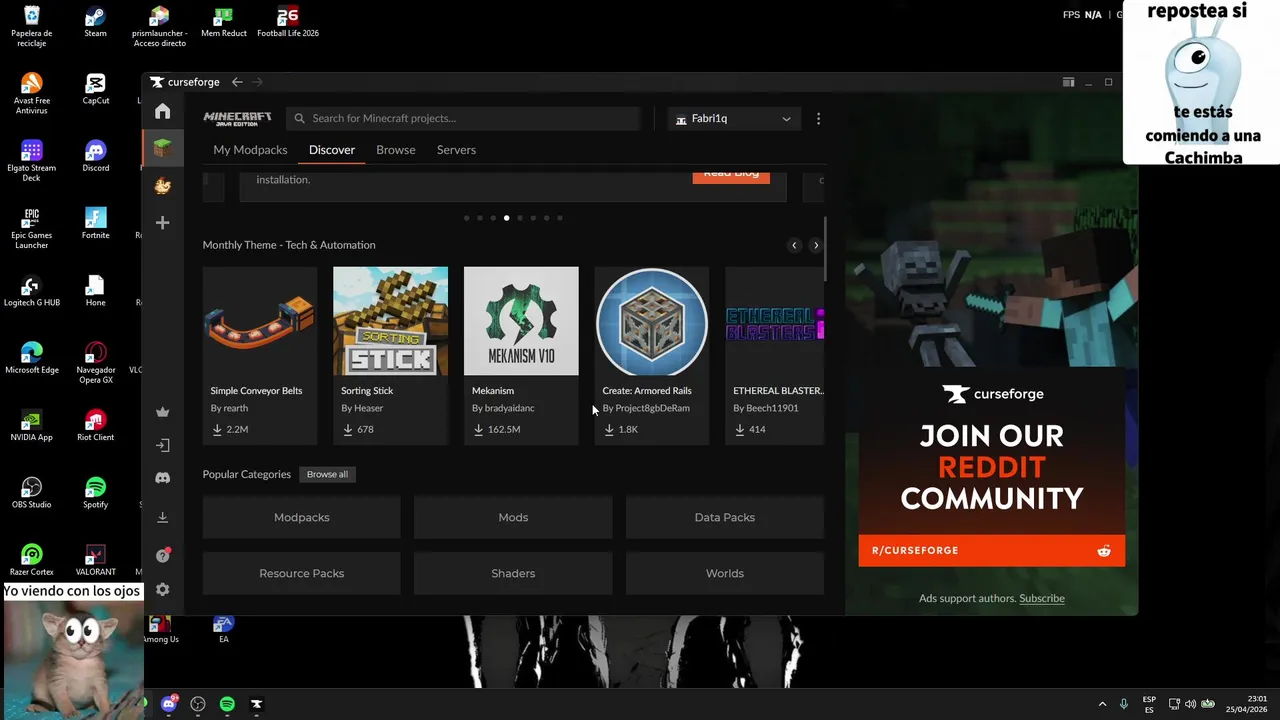This screenshot has width=1280, height=720.
Task: Click the "By bradyaidanc" author text
Action: (x=503, y=408)
